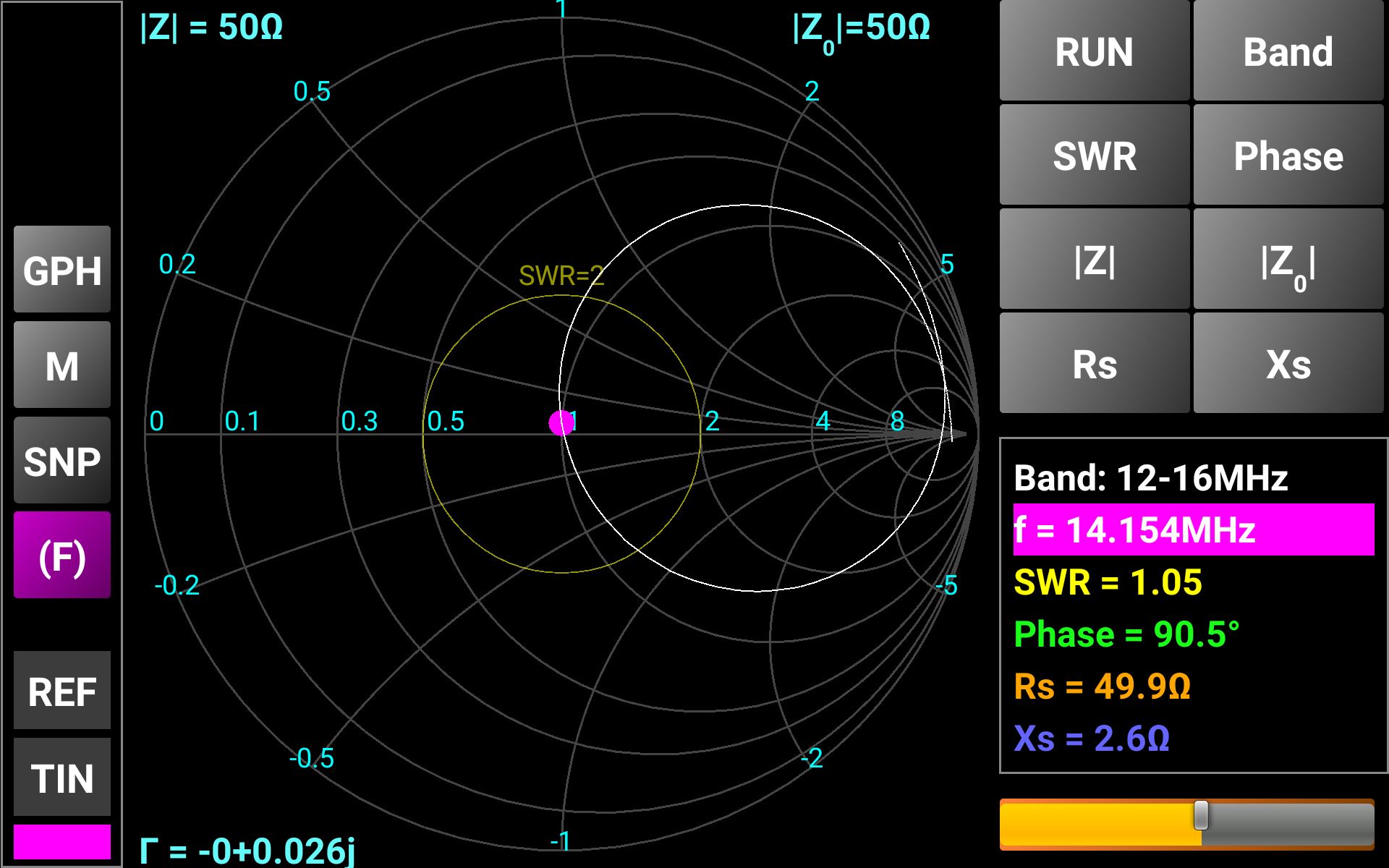Click the SWR = 1.05 readout line

tap(1108, 582)
